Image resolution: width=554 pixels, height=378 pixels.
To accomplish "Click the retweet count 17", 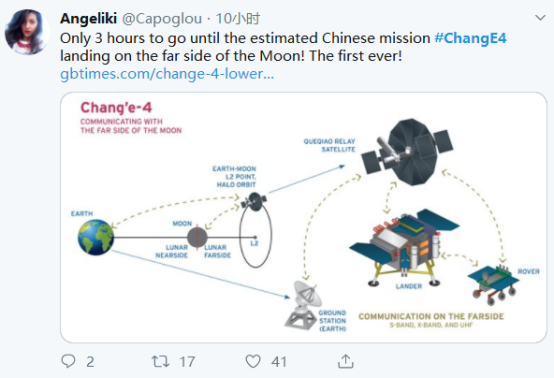I will click(187, 362).
